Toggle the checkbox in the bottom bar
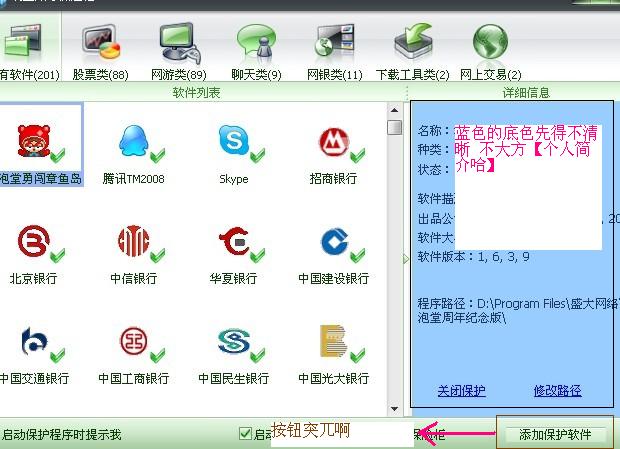This screenshot has height=449, width=620. (245, 434)
